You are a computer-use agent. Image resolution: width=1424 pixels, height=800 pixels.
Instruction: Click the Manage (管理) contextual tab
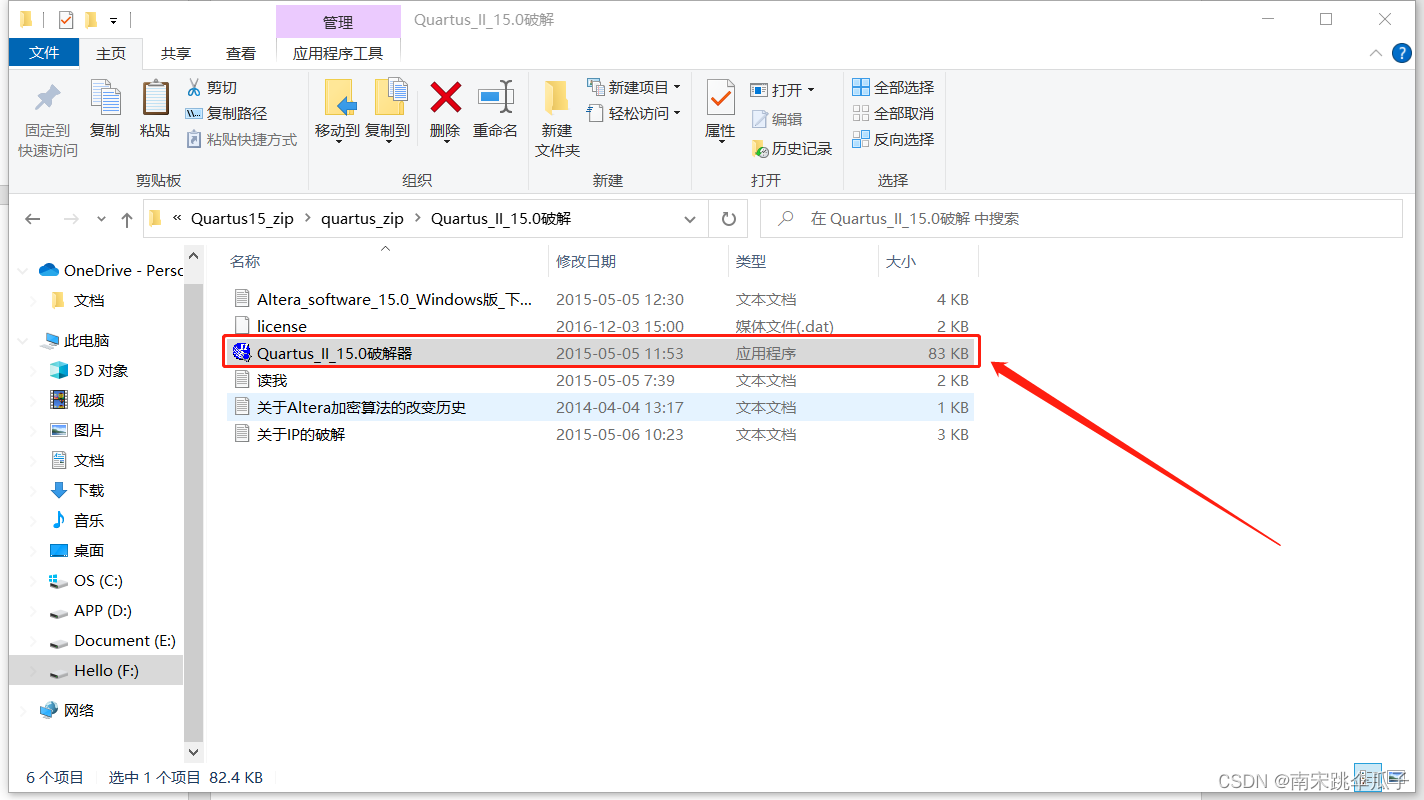click(x=338, y=22)
